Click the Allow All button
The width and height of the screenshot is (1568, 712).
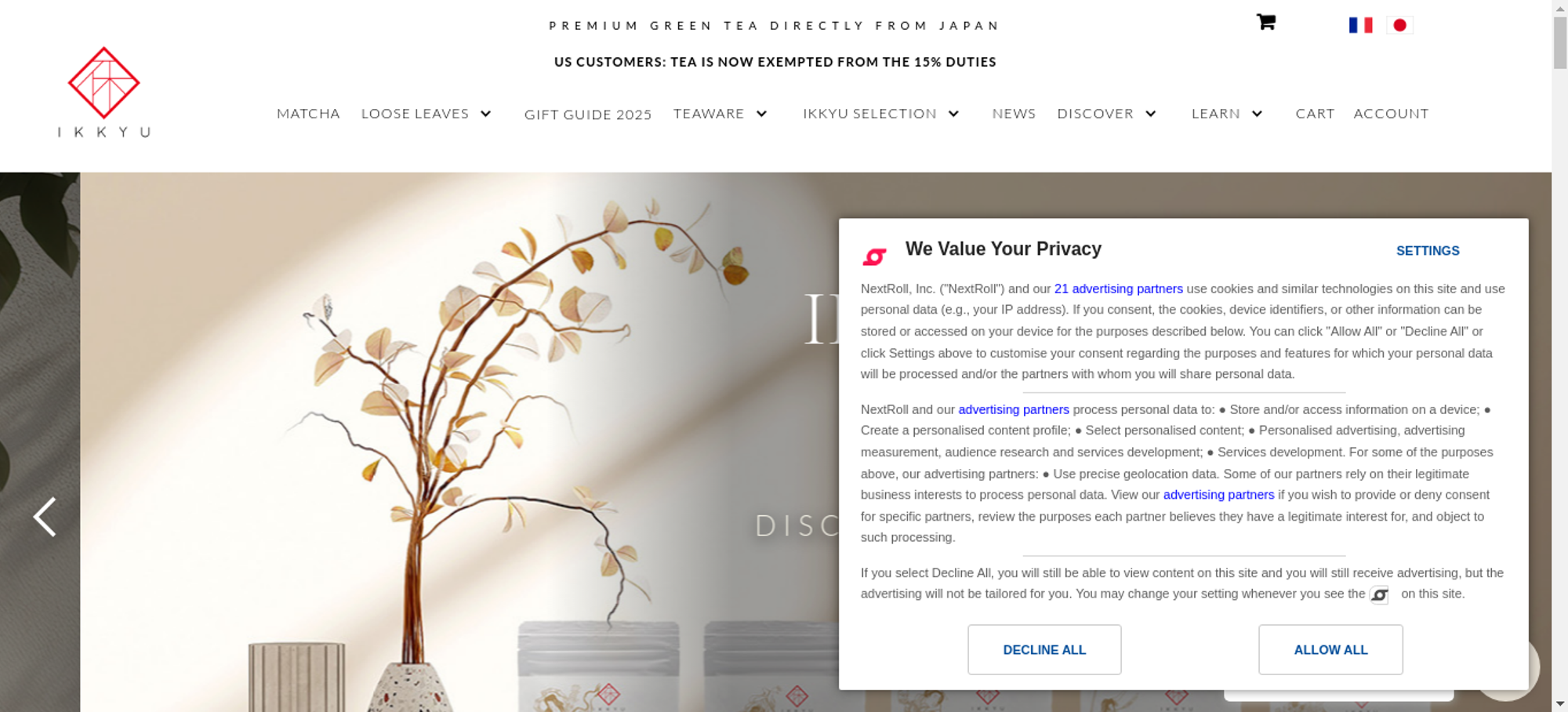[x=1330, y=649]
